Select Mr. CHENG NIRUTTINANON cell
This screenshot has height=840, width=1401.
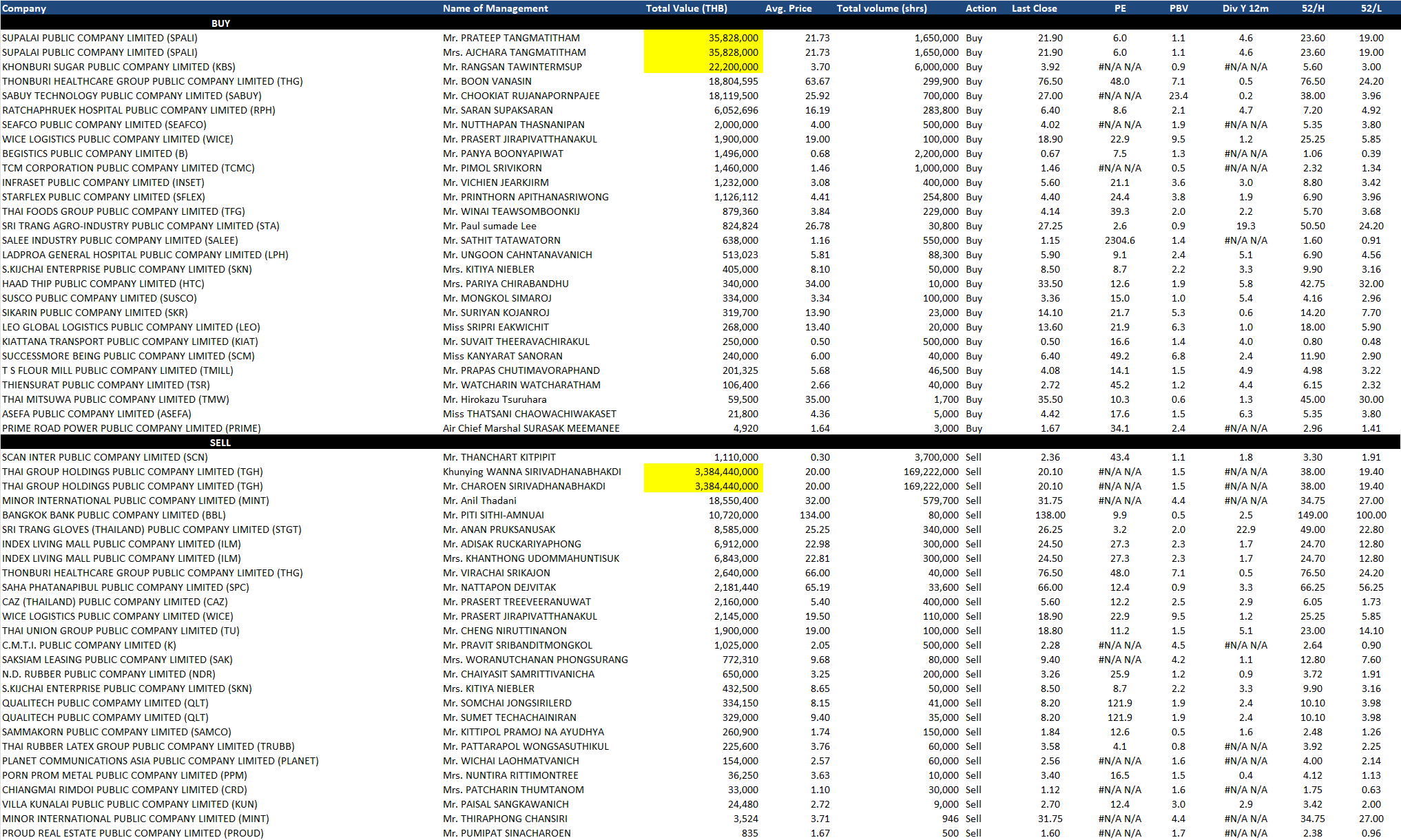point(504,631)
